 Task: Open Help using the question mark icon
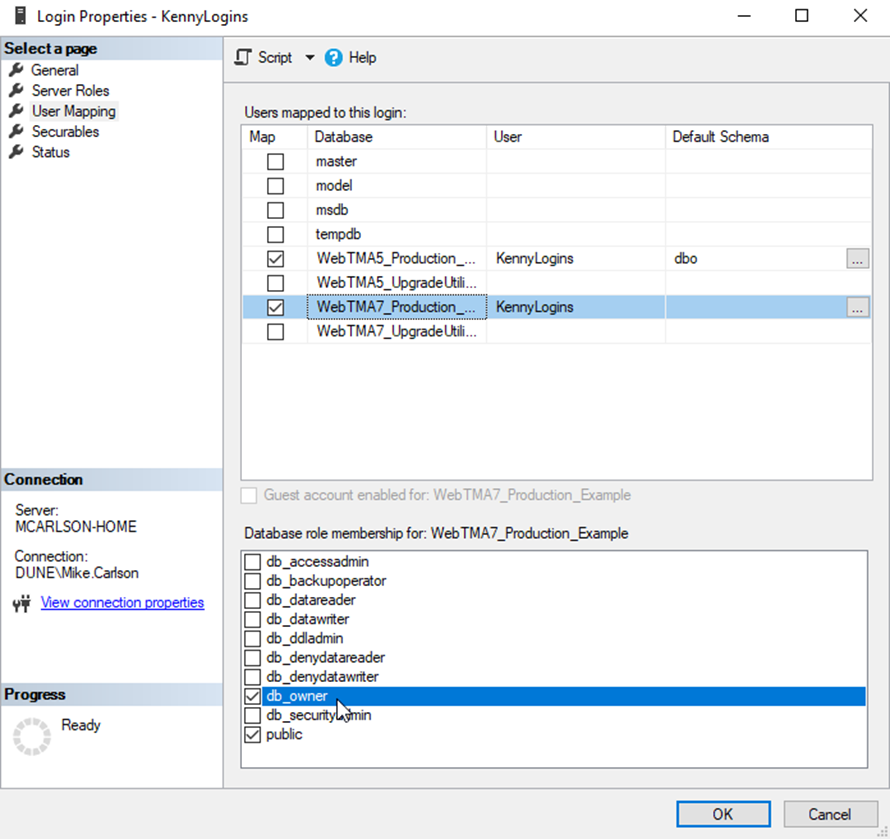point(332,57)
